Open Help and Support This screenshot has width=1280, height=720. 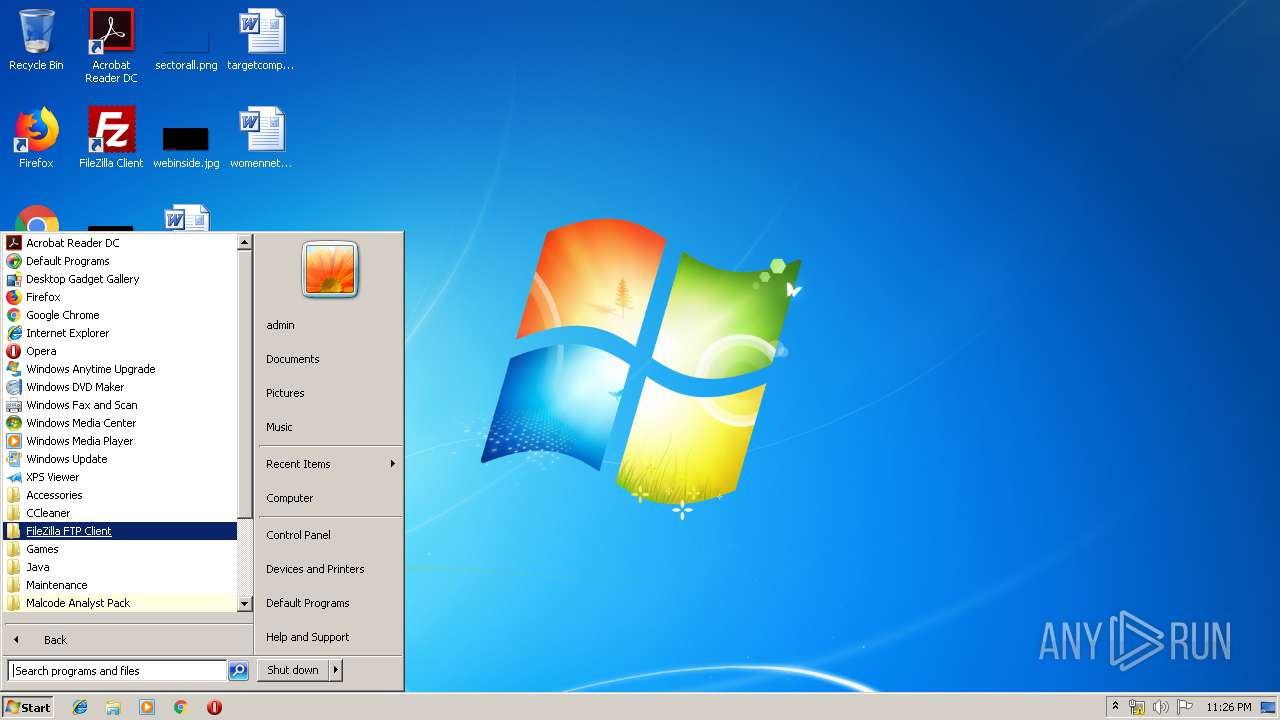click(329, 637)
